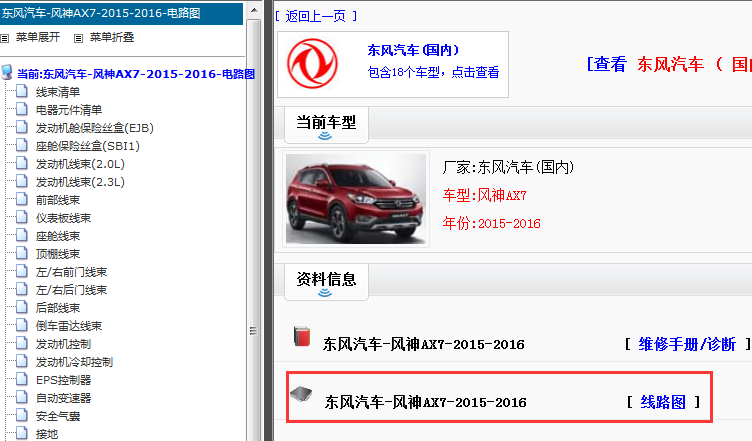Click the page icon beside 前部线束
The image size is (752, 441).
(x=22, y=199)
